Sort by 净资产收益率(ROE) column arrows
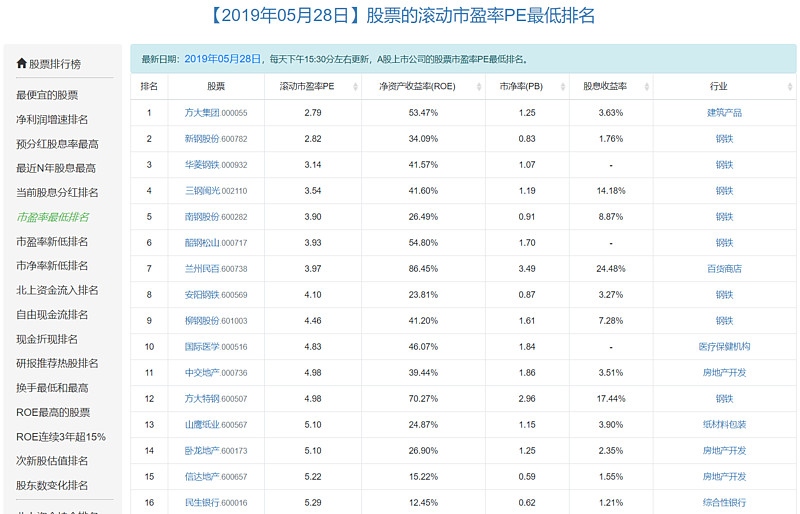 click(x=479, y=87)
